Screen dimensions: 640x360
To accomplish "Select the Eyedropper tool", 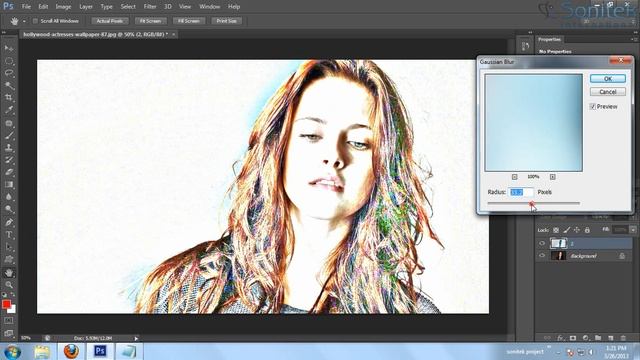I will 9,110.
